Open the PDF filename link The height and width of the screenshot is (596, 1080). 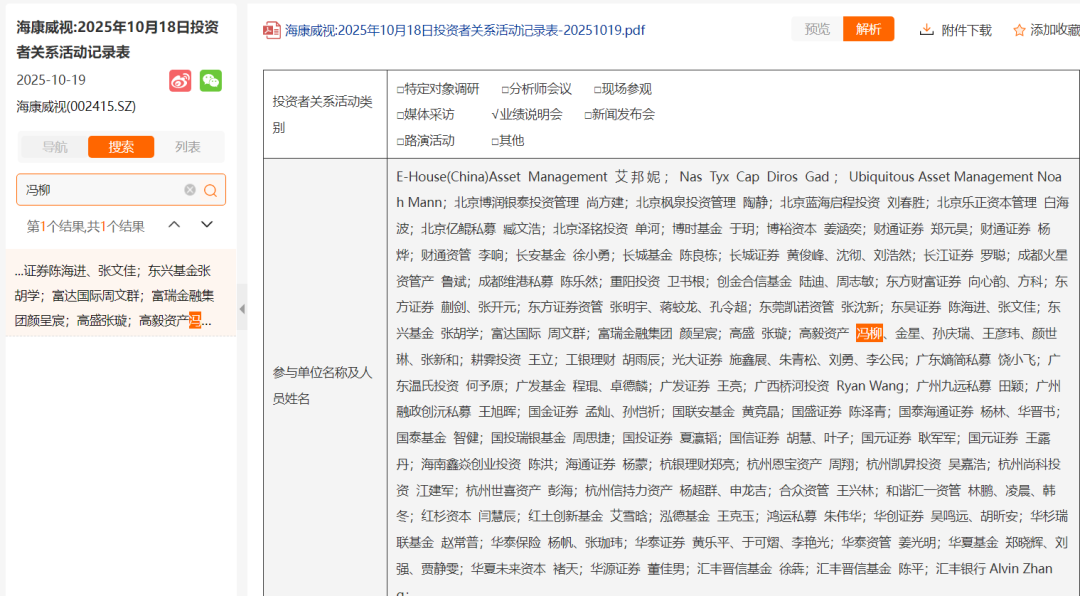[465, 30]
